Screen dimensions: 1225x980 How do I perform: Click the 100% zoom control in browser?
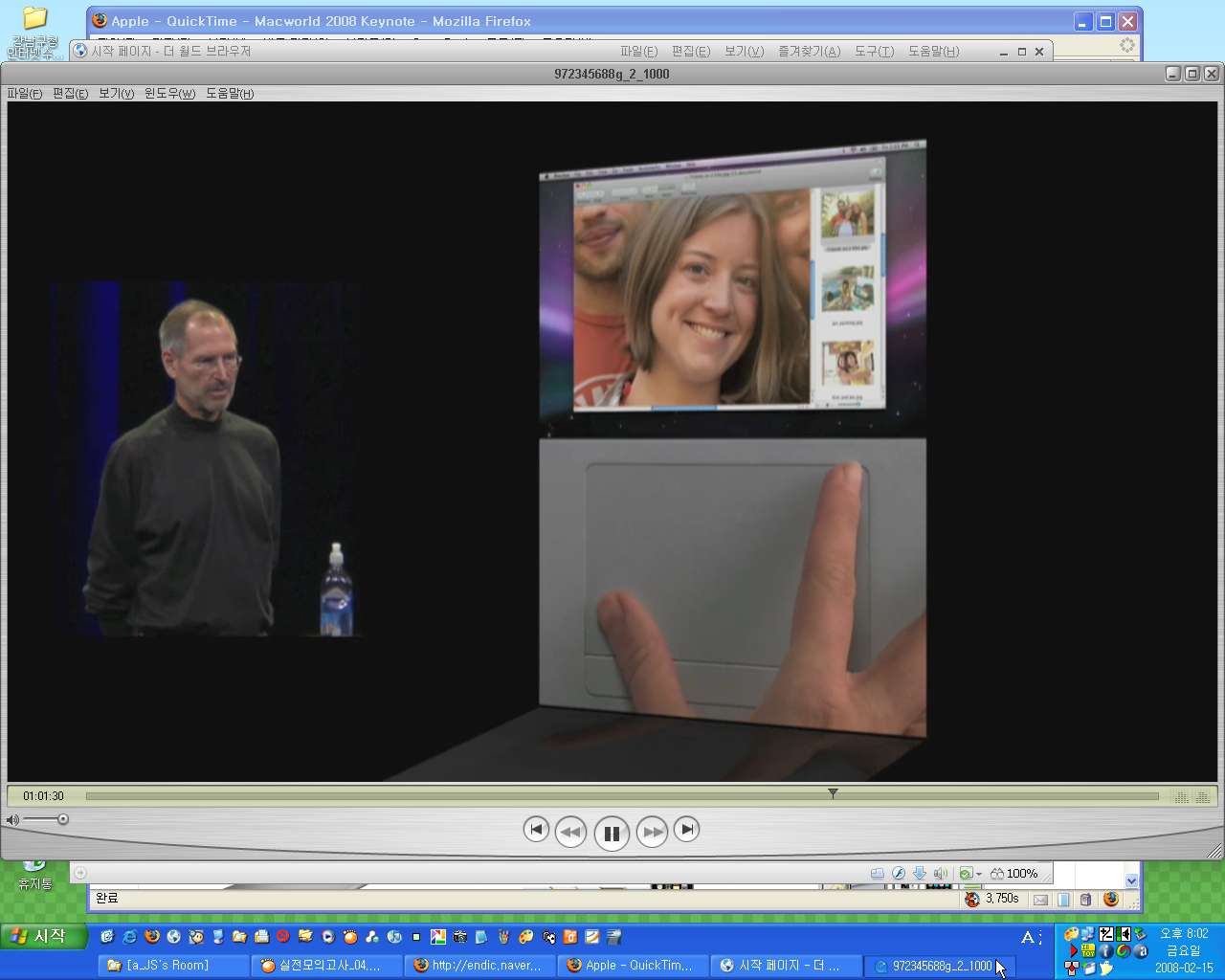point(1014,874)
